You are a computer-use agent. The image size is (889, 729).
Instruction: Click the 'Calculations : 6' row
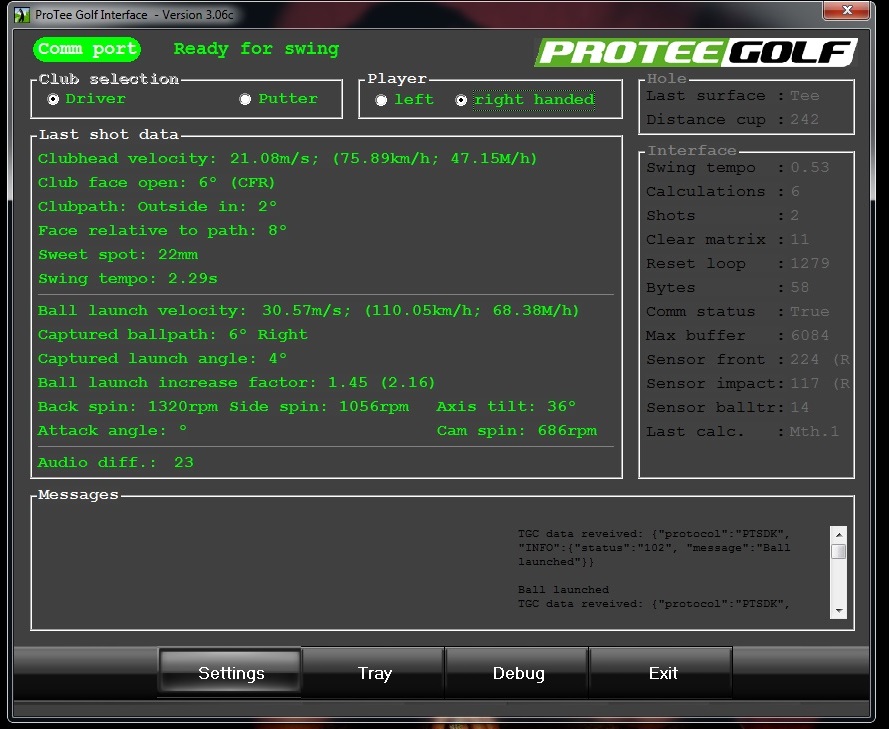[723, 192]
